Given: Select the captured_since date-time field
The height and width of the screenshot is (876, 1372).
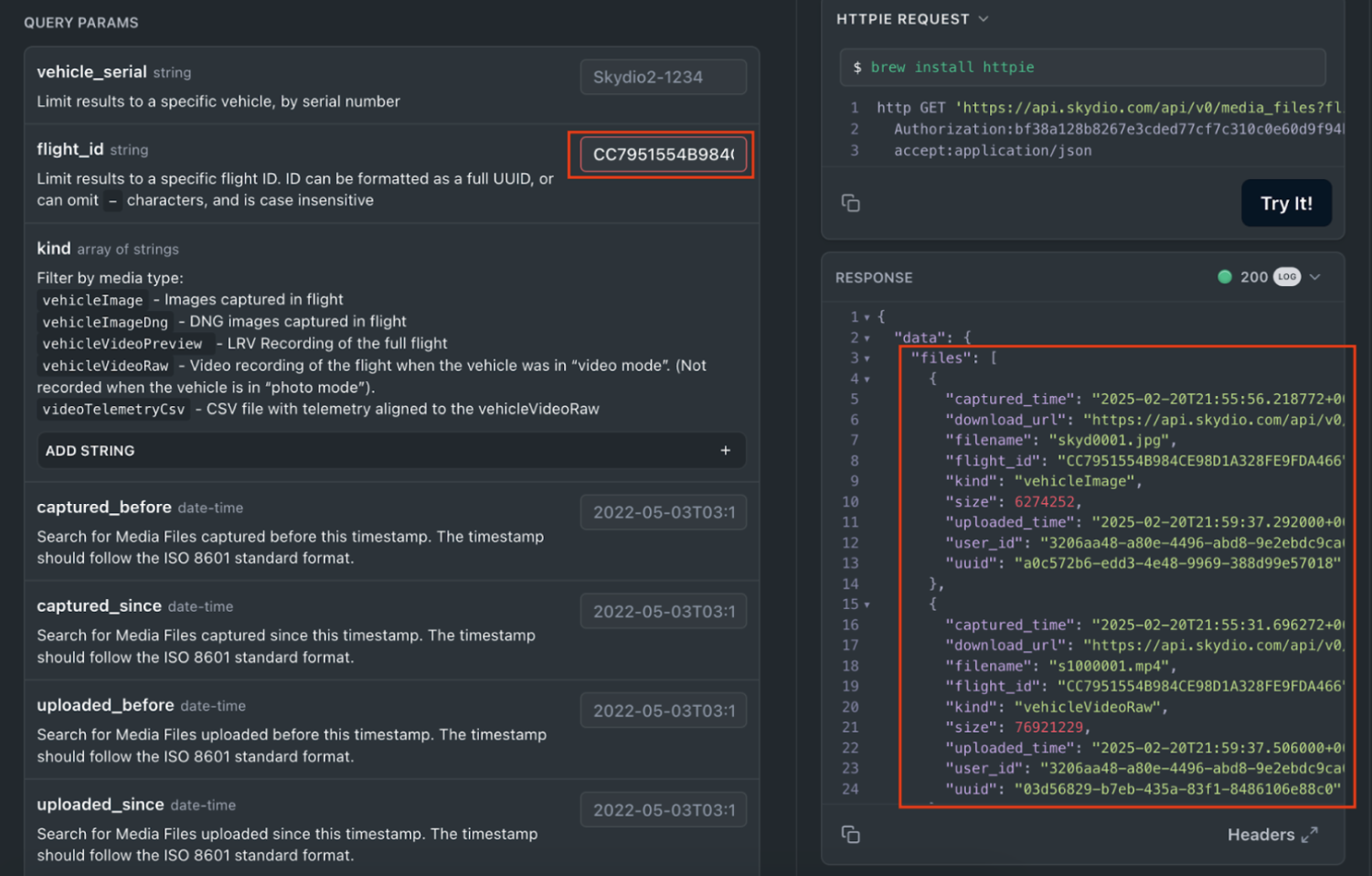Looking at the screenshot, I should tap(663, 612).
